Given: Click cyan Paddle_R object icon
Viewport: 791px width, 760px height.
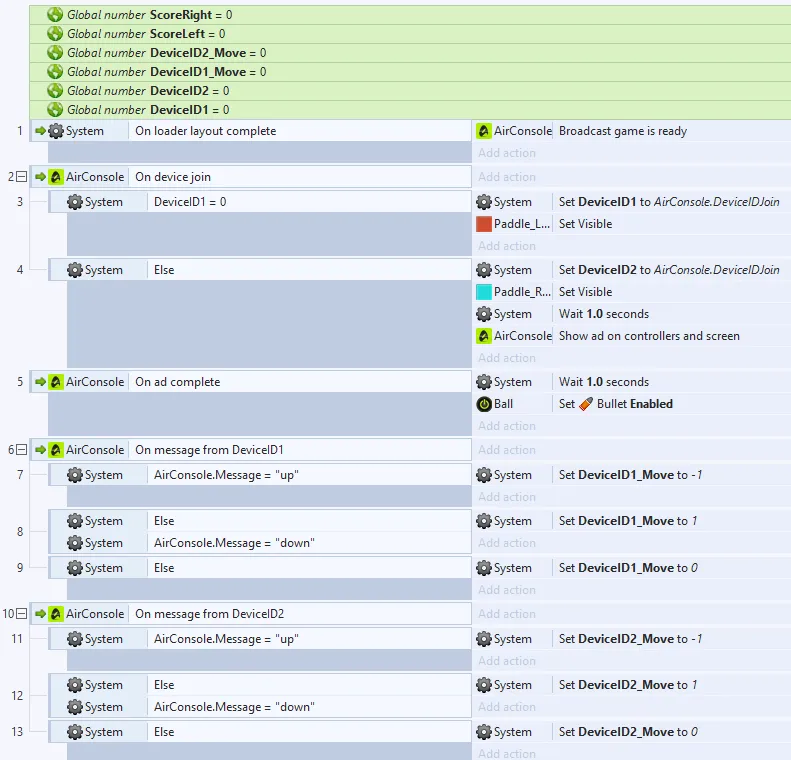Looking at the screenshot, I should click(x=484, y=292).
